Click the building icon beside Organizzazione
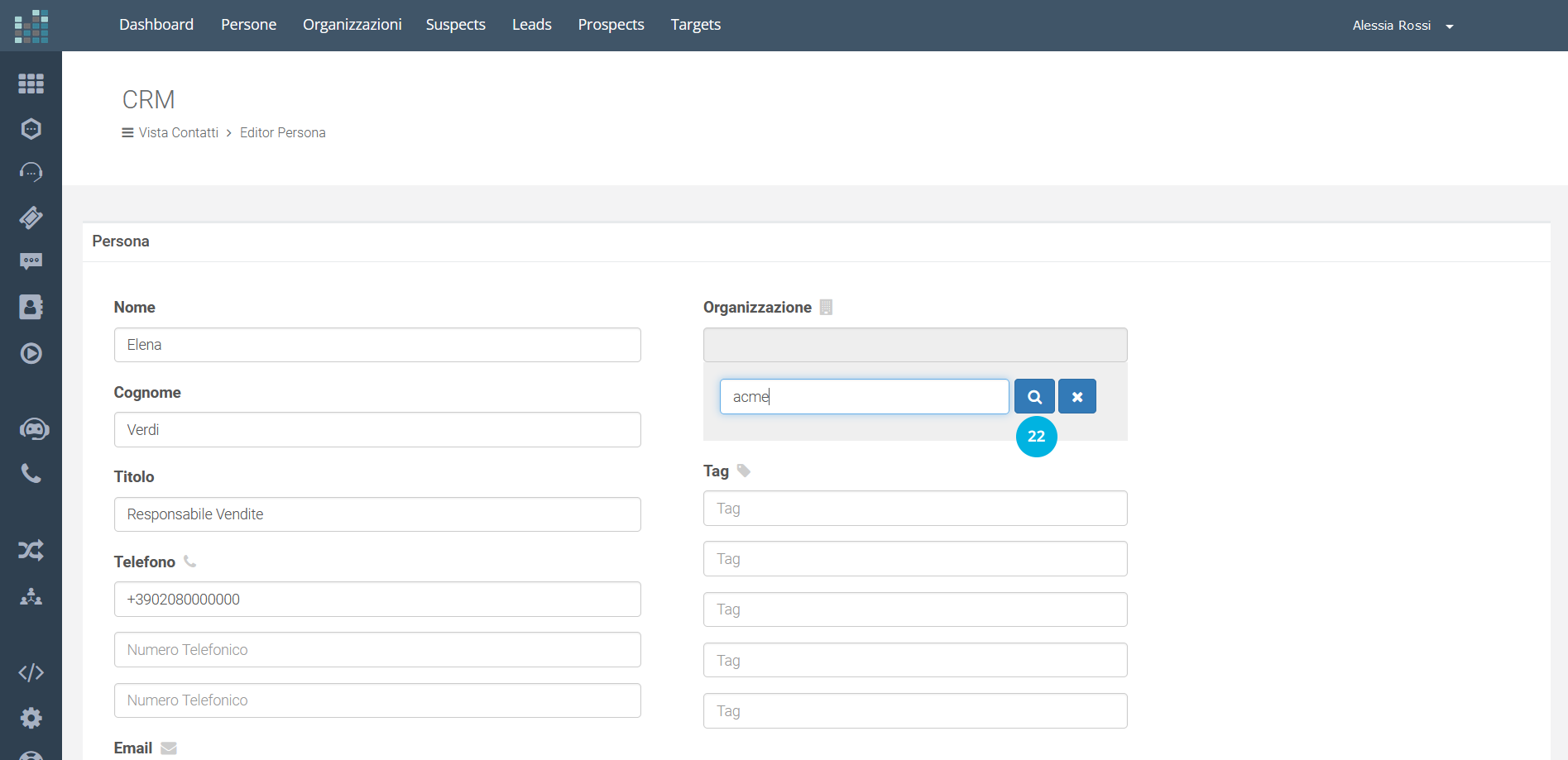The image size is (1568, 760). coord(826,307)
